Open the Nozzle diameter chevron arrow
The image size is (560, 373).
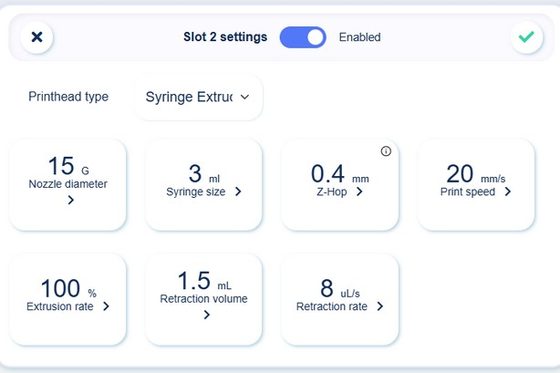coord(71,200)
